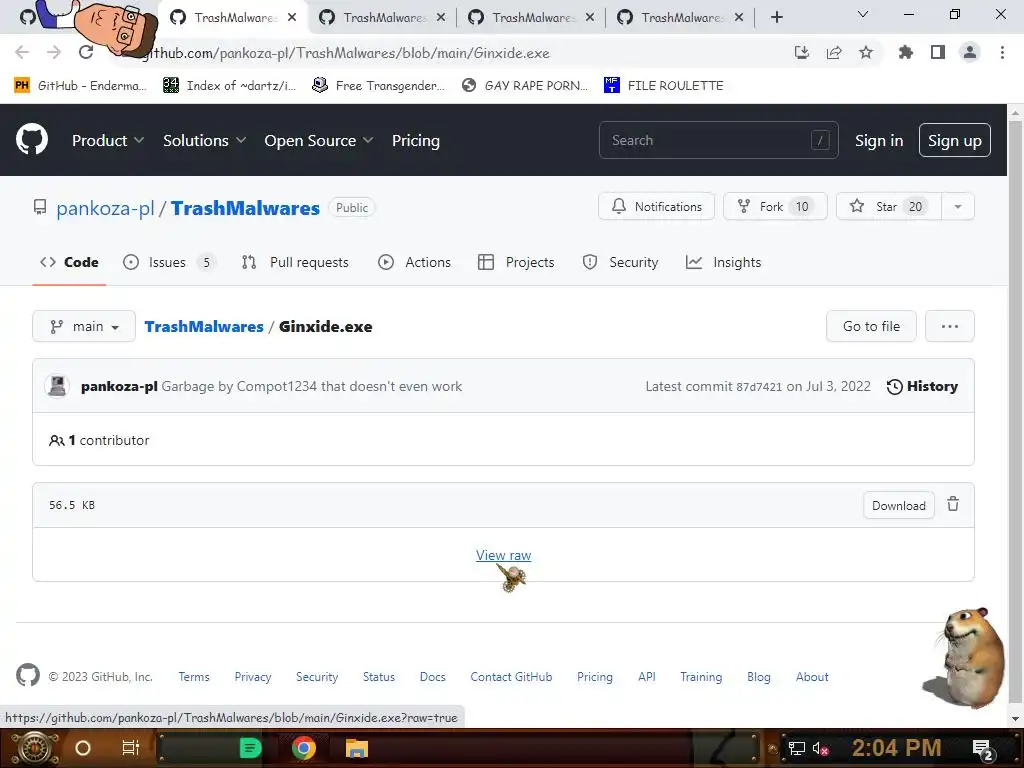This screenshot has height=768, width=1024.
Task: Open FILE ROULETTE bookmark
Action: point(664,85)
